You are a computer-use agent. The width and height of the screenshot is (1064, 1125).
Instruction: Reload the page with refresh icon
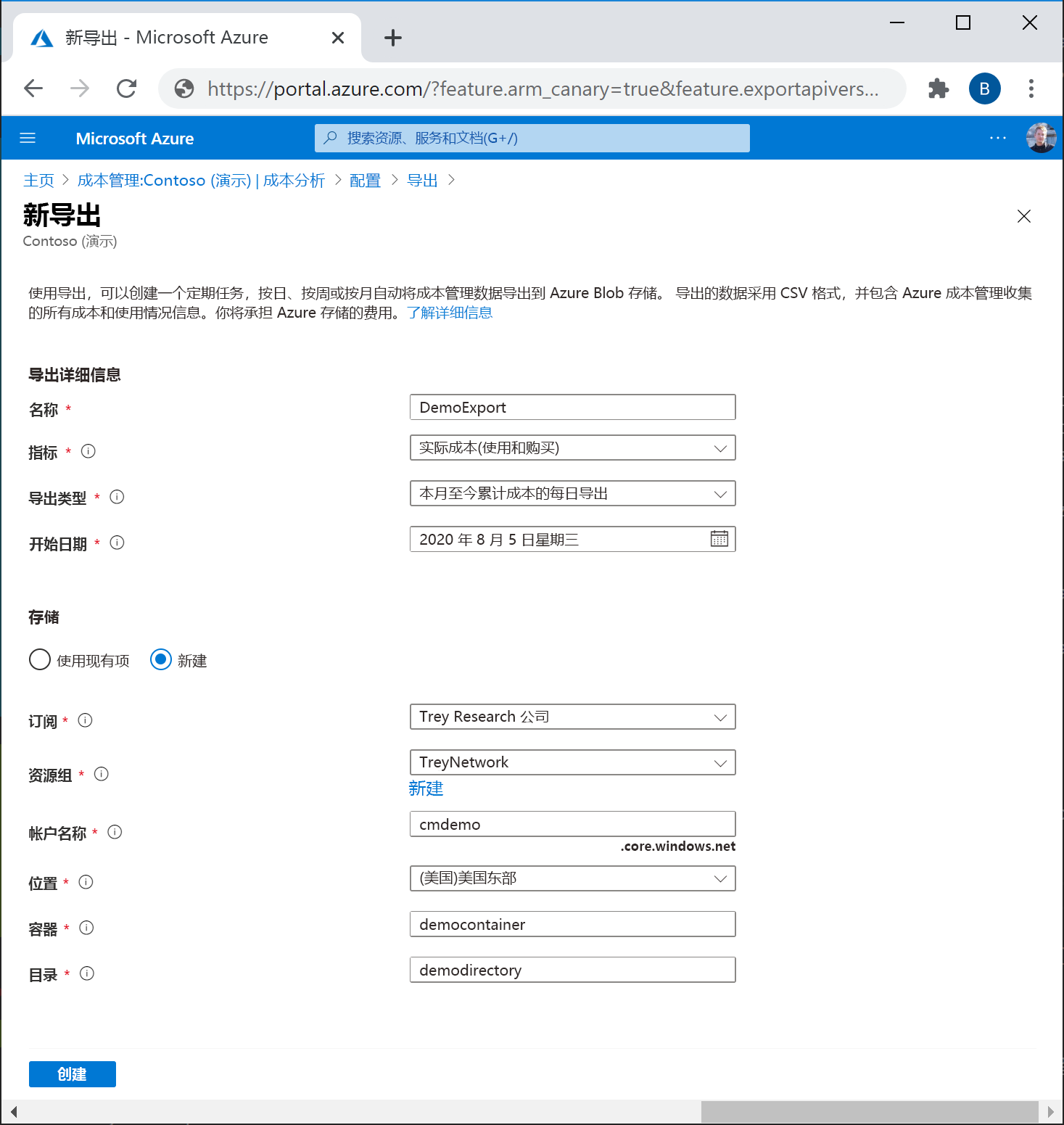click(x=127, y=88)
